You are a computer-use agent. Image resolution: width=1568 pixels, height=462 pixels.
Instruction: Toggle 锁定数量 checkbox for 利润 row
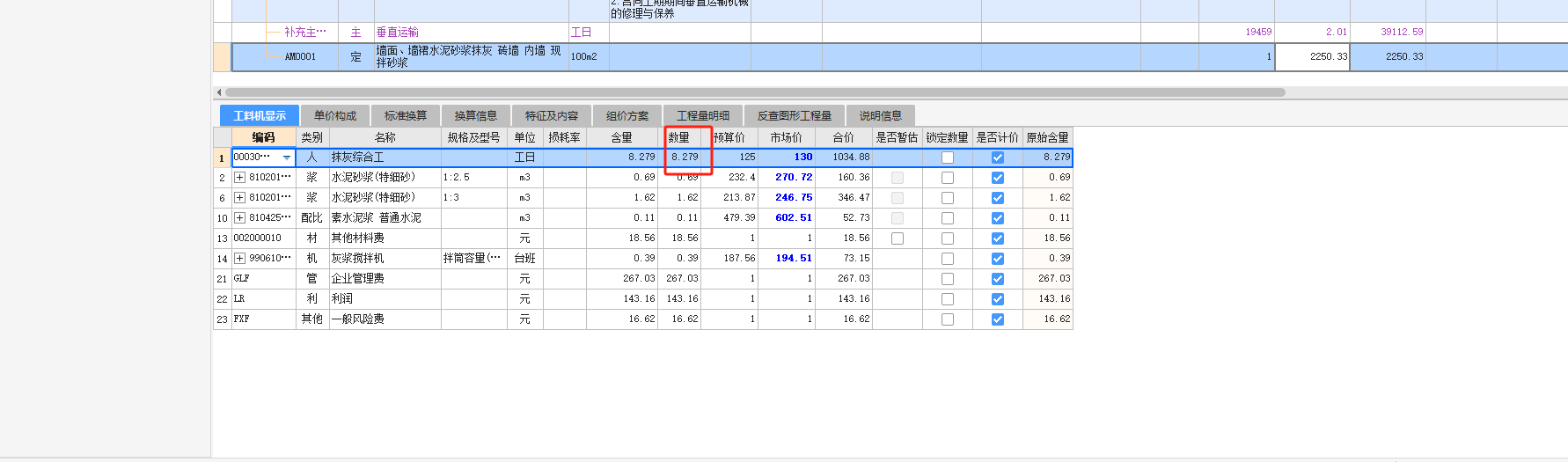pos(948,299)
